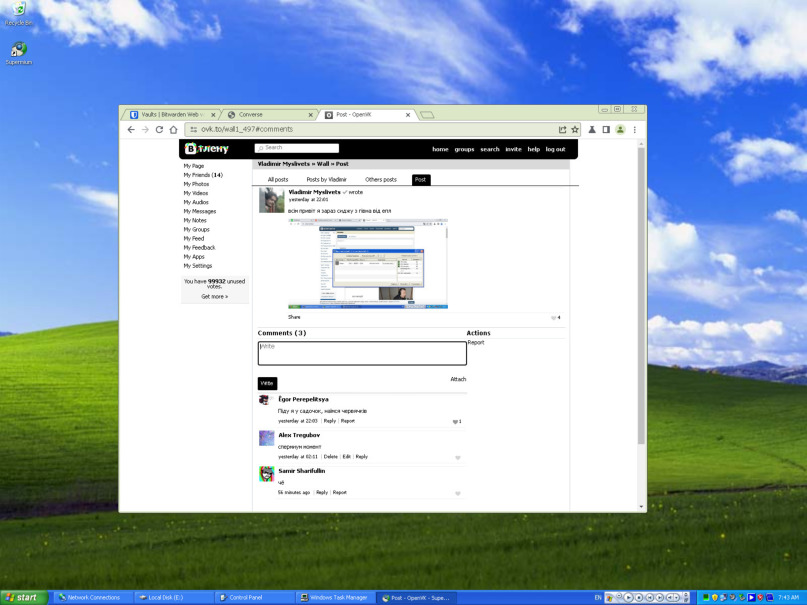Like the main post with the heart
This screenshot has width=807, height=605.
tap(553, 317)
